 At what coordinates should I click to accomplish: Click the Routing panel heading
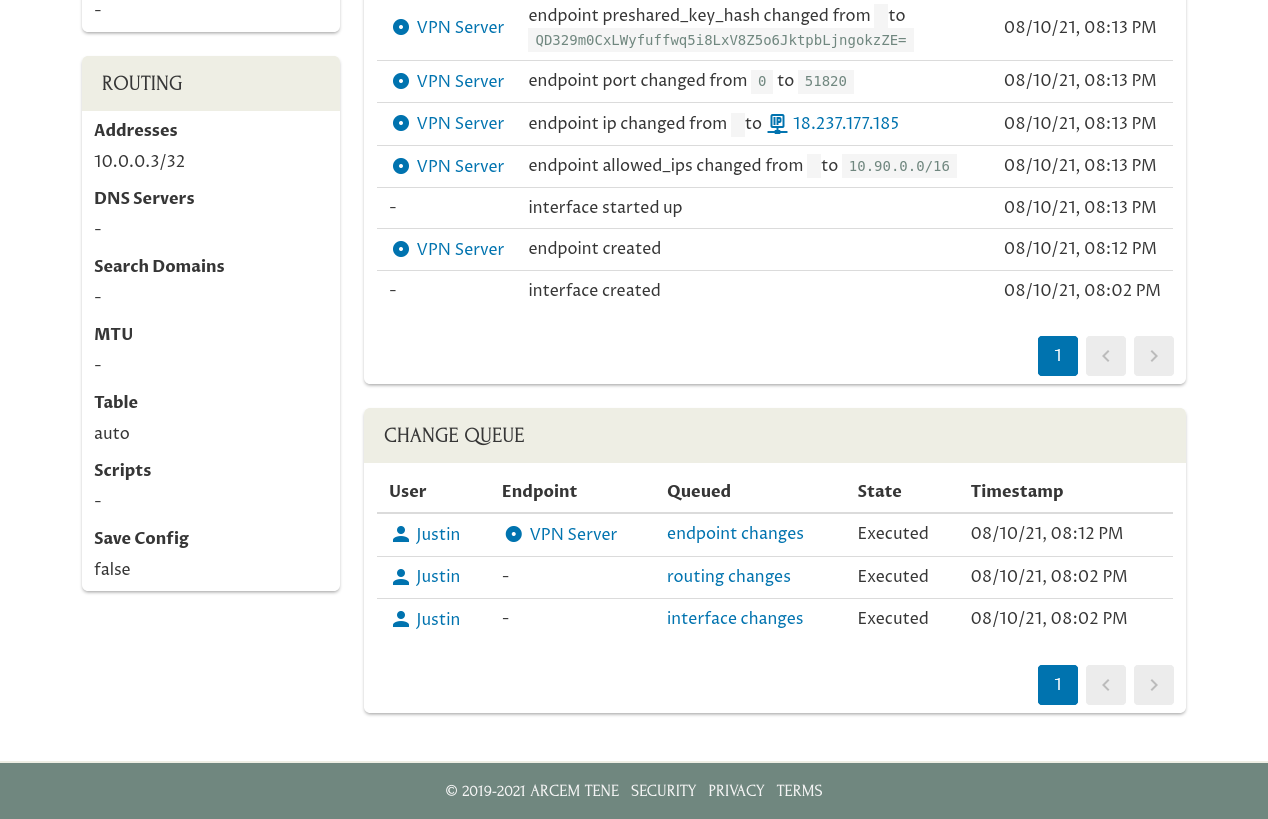(x=142, y=84)
